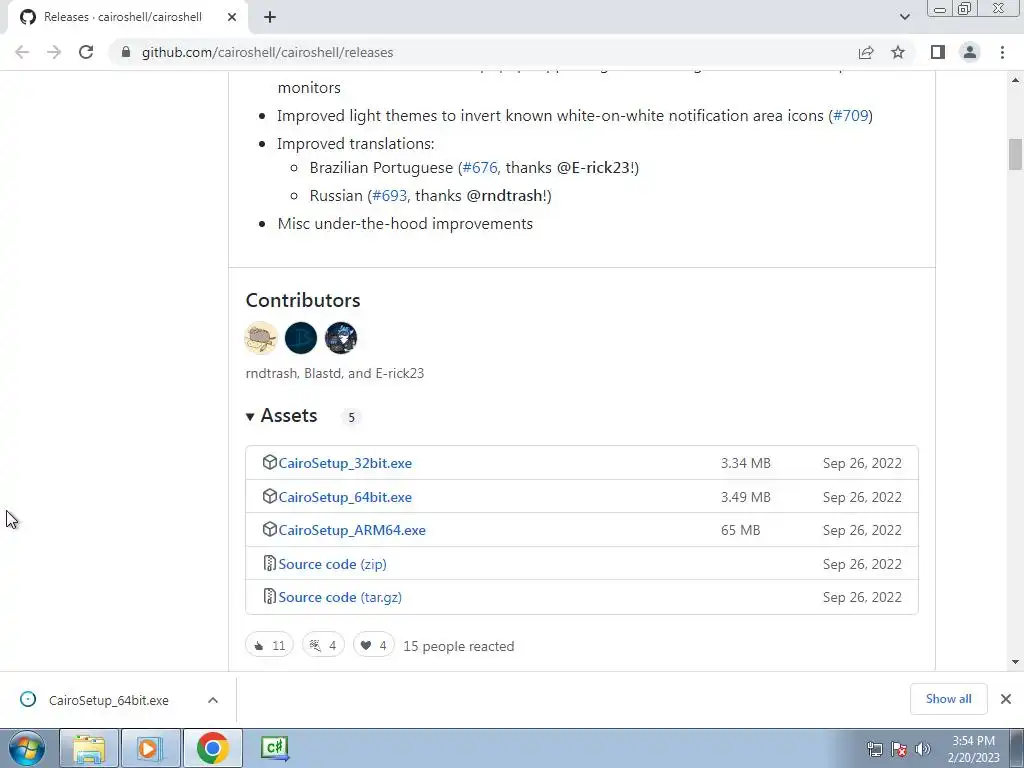Image resolution: width=1024 pixels, height=768 pixels.
Task: Click the padlock site info icon
Action: coord(126,52)
